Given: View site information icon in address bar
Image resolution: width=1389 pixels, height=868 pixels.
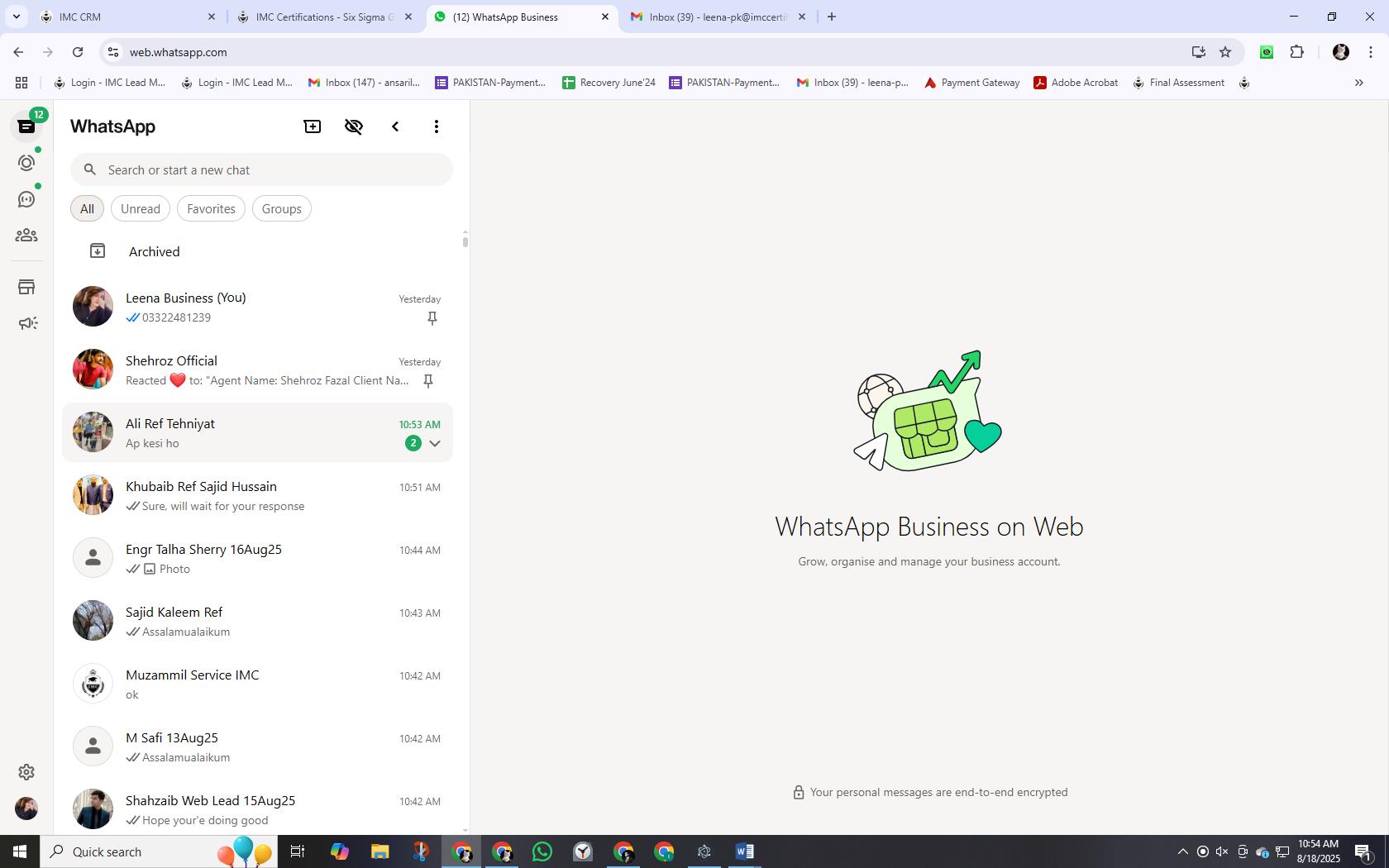Looking at the screenshot, I should (113, 52).
